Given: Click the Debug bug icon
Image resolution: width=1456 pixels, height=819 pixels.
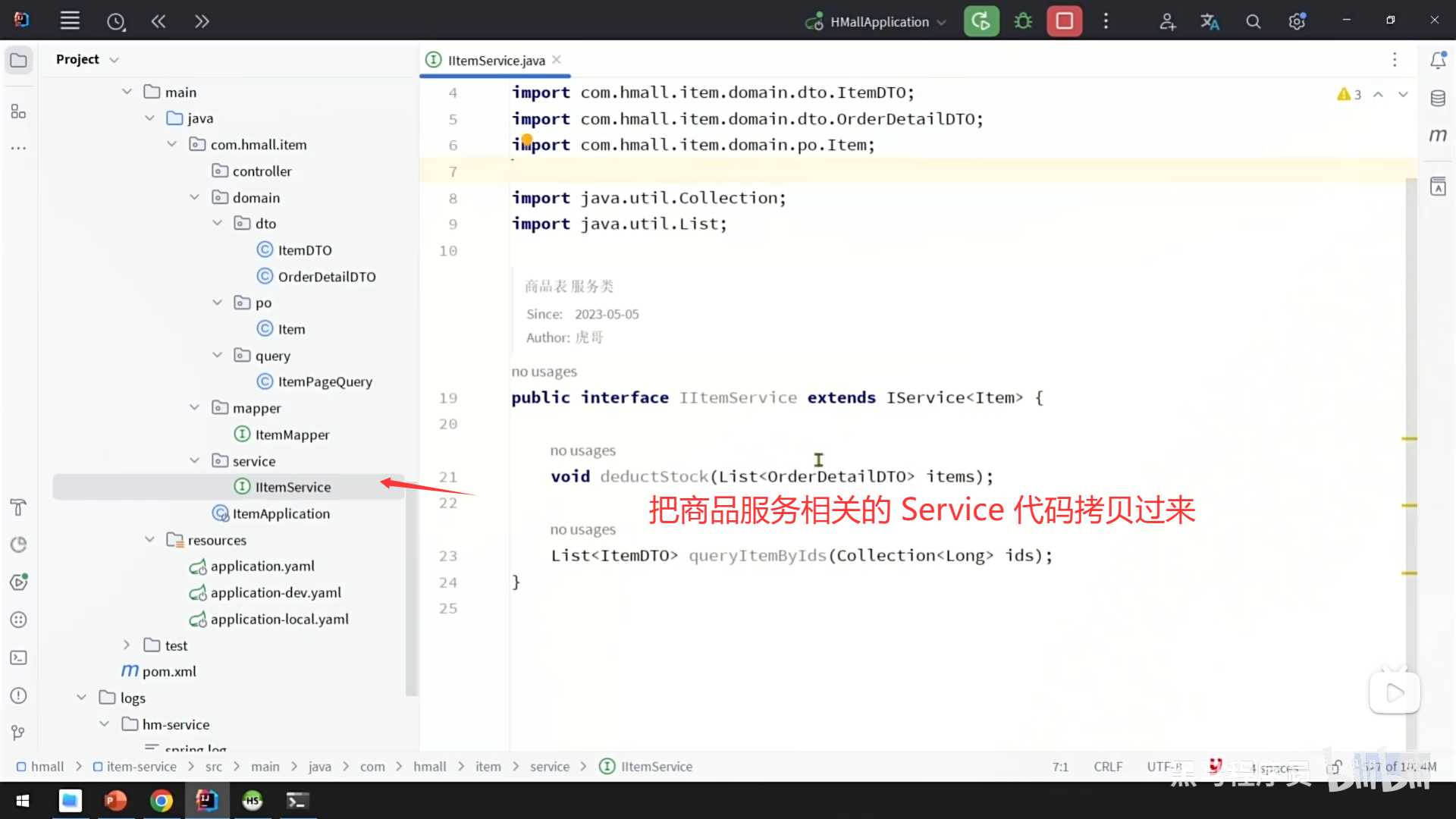Looking at the screenshot, I should (x=1023, y=21).
